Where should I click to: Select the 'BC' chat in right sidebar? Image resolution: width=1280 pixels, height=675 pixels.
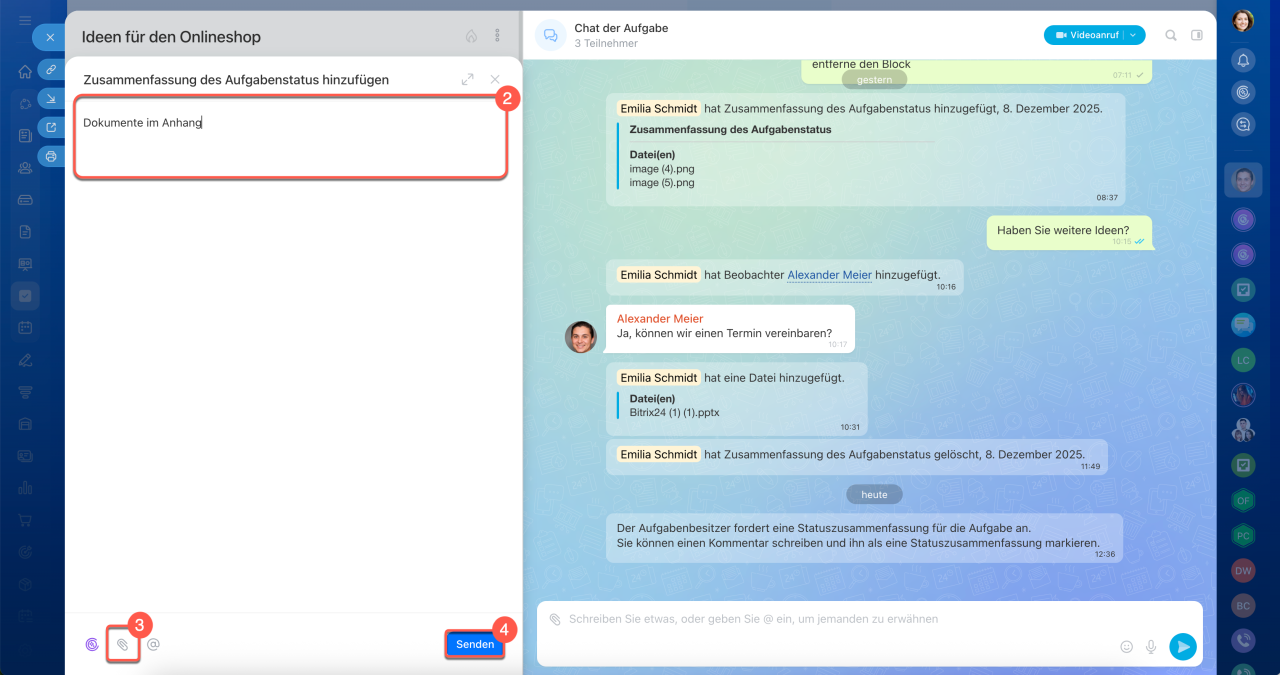point(1243,605)
